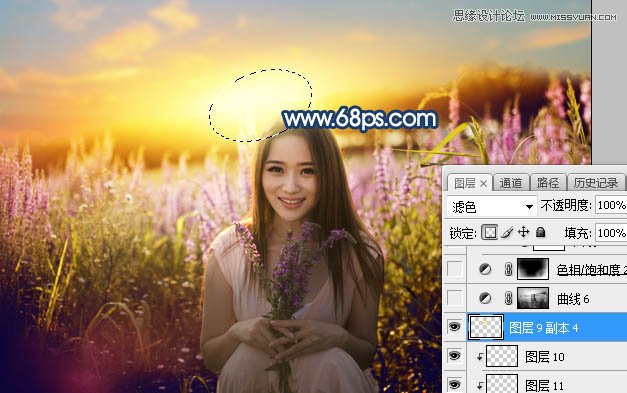The height and width of the screenshot is (393, 627).
Task: Hide the 图层 10 layer
Action: pyautogui.click(x=454, y=355)
